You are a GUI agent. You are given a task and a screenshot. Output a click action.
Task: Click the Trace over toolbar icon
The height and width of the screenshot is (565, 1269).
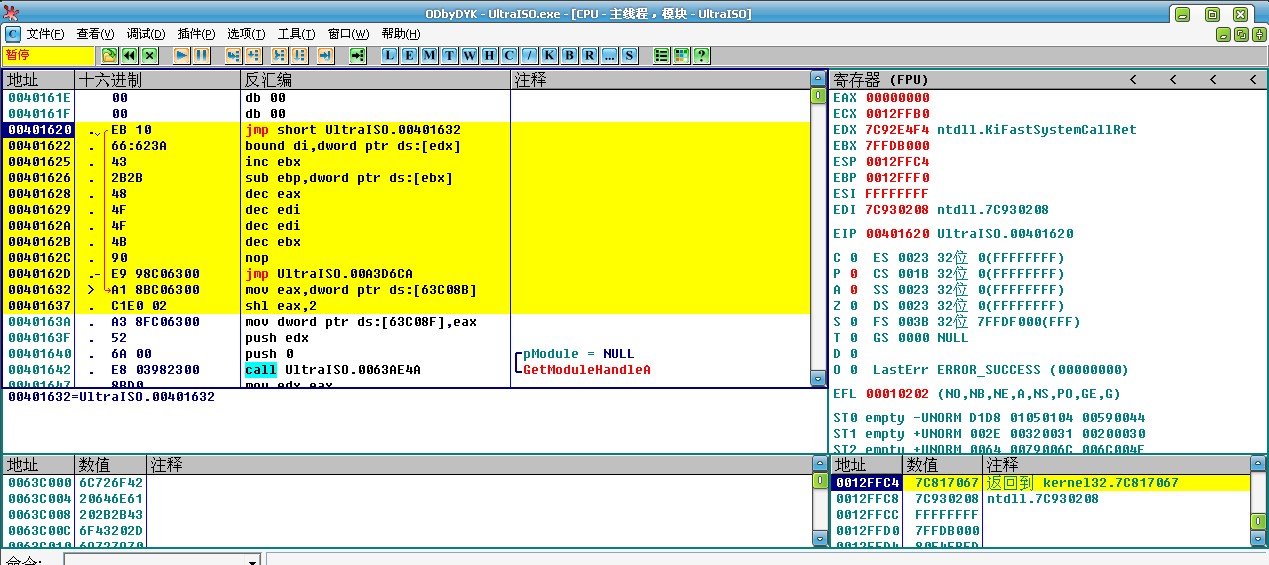coord(299,55)
